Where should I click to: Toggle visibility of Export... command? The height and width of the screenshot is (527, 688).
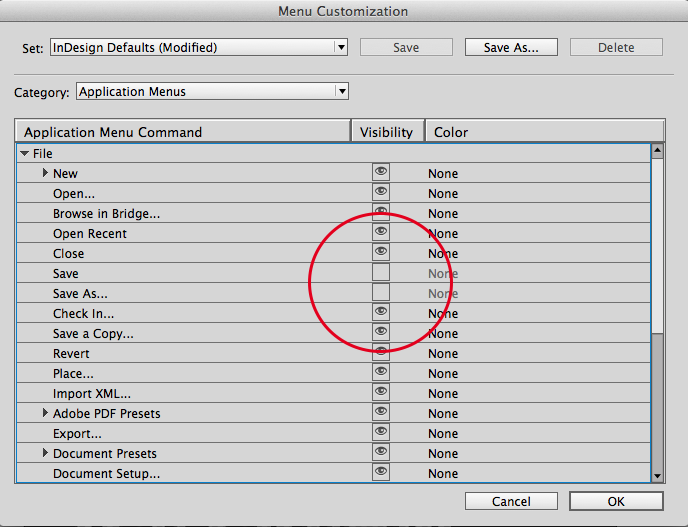click(x=381, y=433)
